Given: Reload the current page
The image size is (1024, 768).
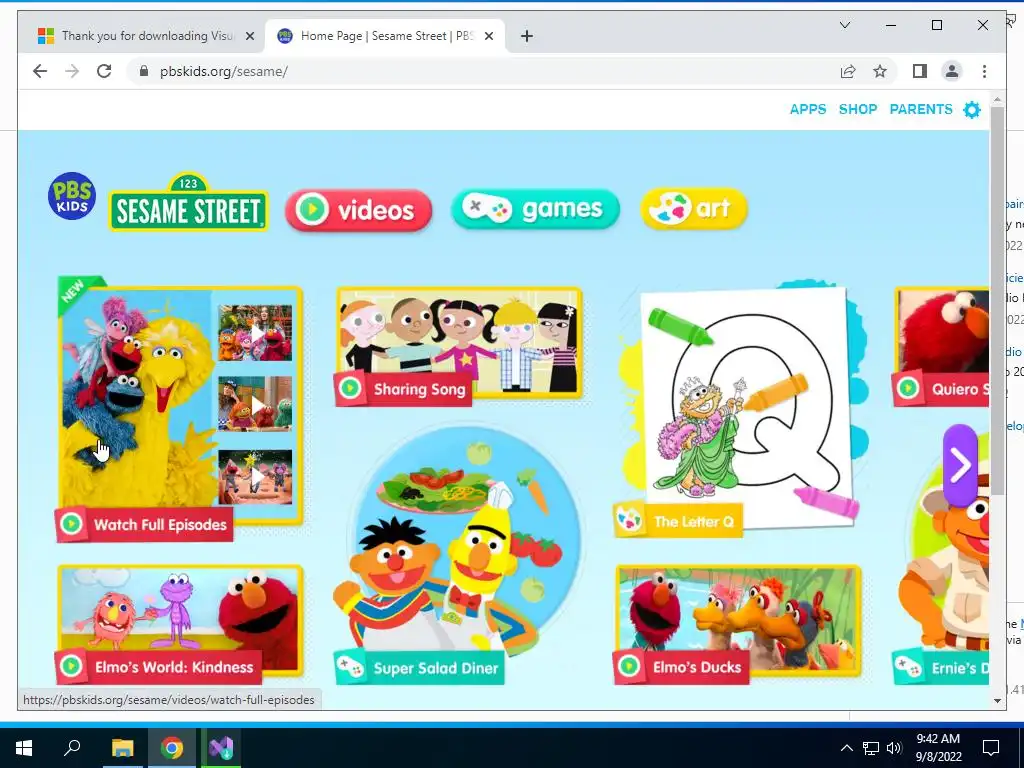Looking at the screenshot, I should [x=104, y=71].
